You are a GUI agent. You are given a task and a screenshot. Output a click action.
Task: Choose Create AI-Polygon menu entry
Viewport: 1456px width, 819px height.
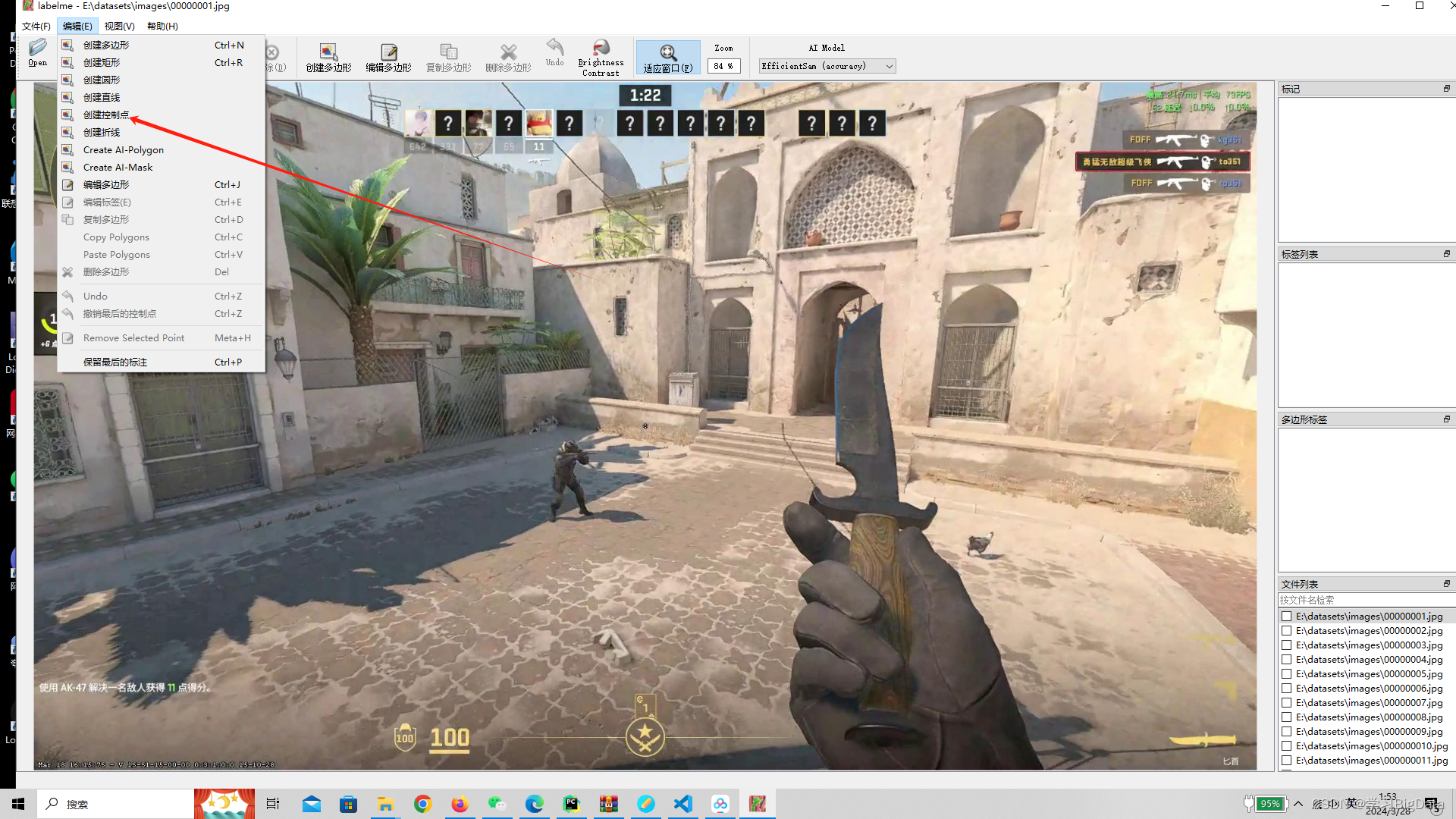pyautogui.click(x=123, y=150)
